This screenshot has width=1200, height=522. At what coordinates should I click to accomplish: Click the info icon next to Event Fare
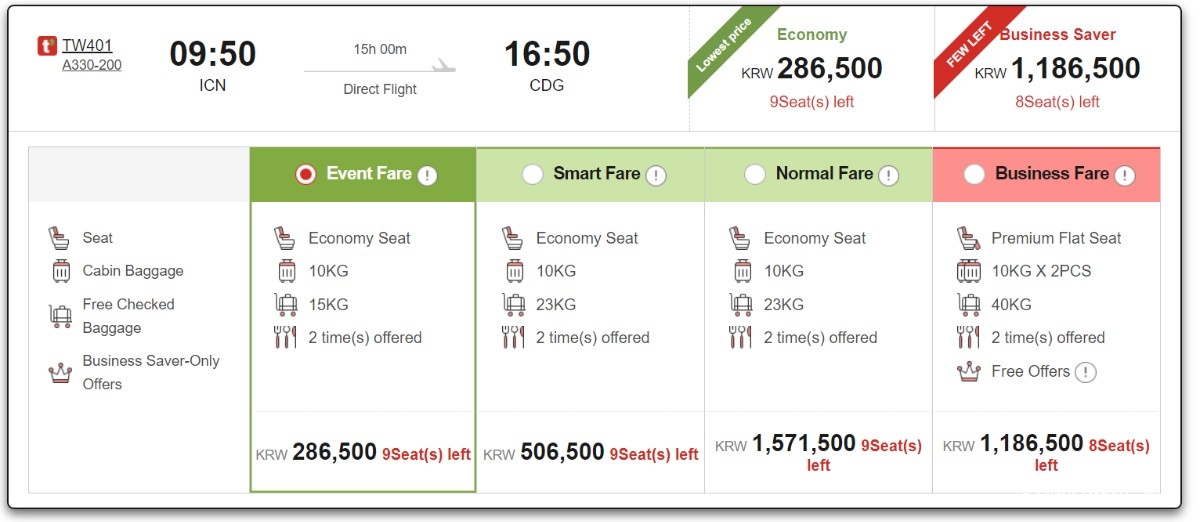427,175
